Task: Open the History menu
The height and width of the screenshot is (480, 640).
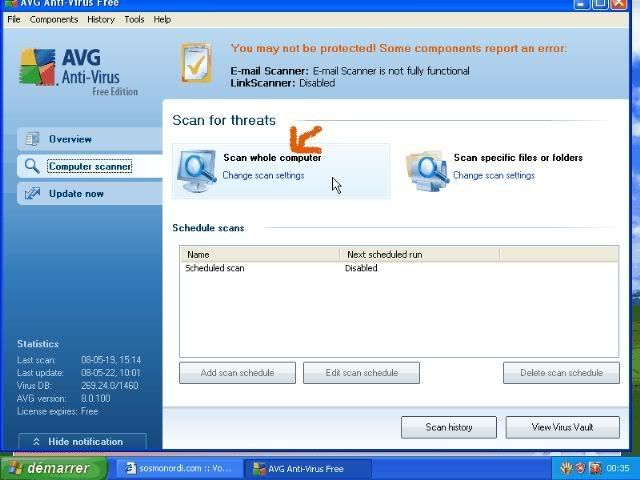Action: [101, 20]
